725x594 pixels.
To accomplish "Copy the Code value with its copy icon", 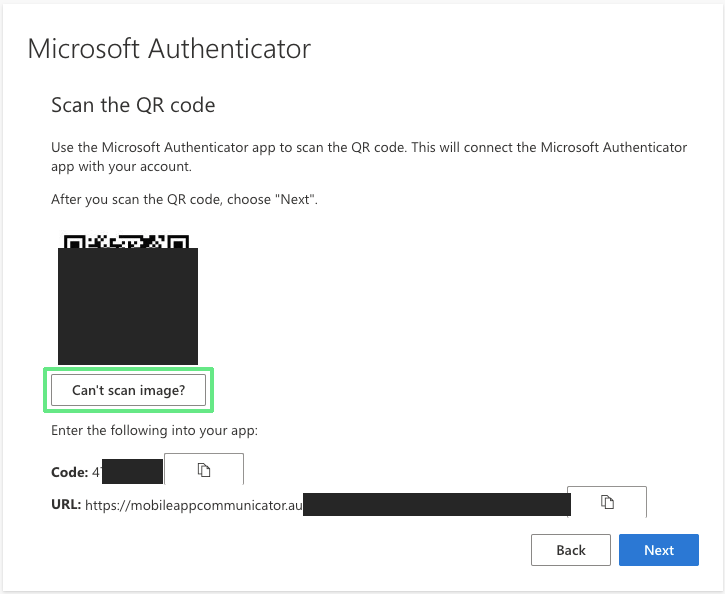I will (x=204, y=469).
